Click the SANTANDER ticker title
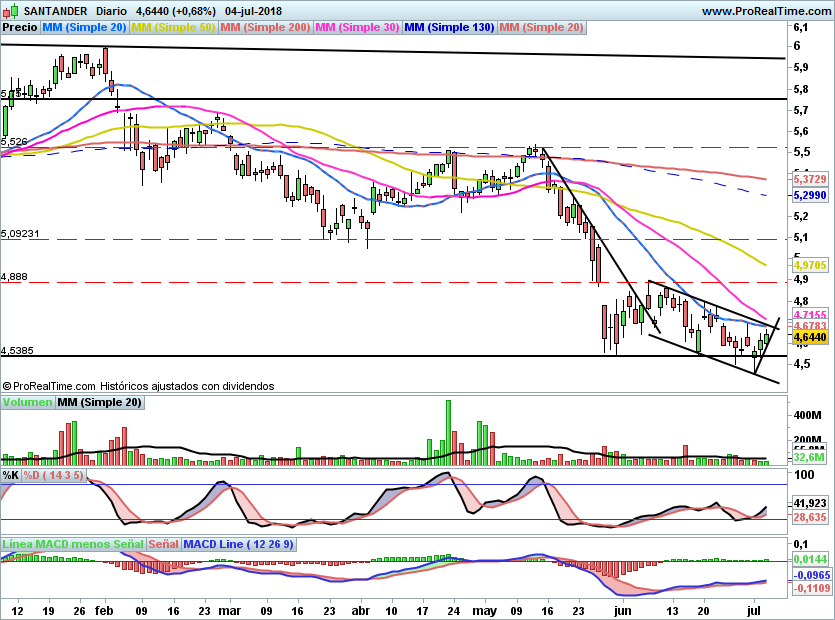The height and width of the screenshot is (620, 835). click(55, 11)
